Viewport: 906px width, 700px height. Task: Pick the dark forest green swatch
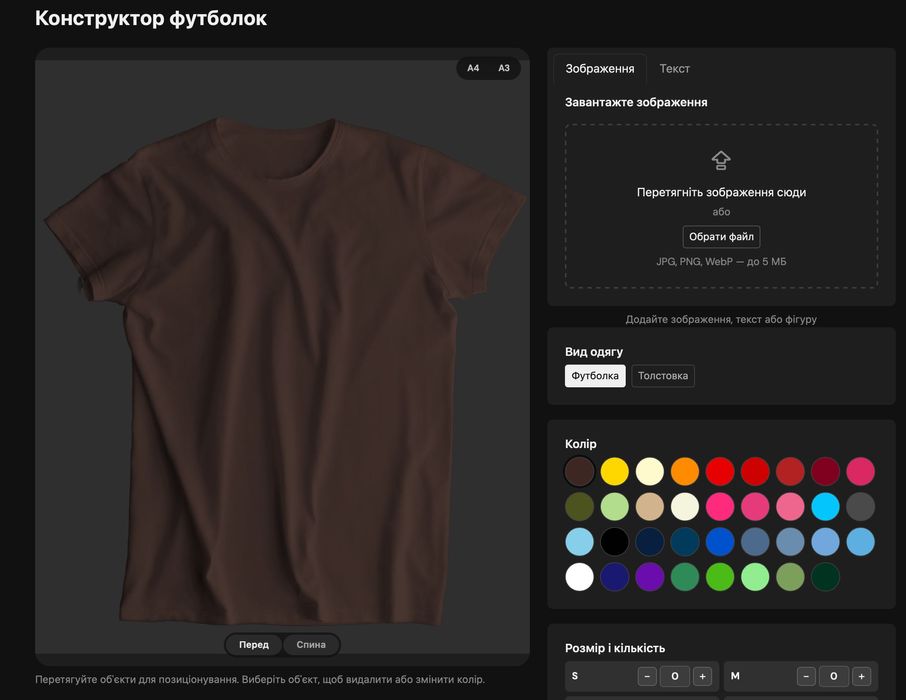tap(825, 577)
